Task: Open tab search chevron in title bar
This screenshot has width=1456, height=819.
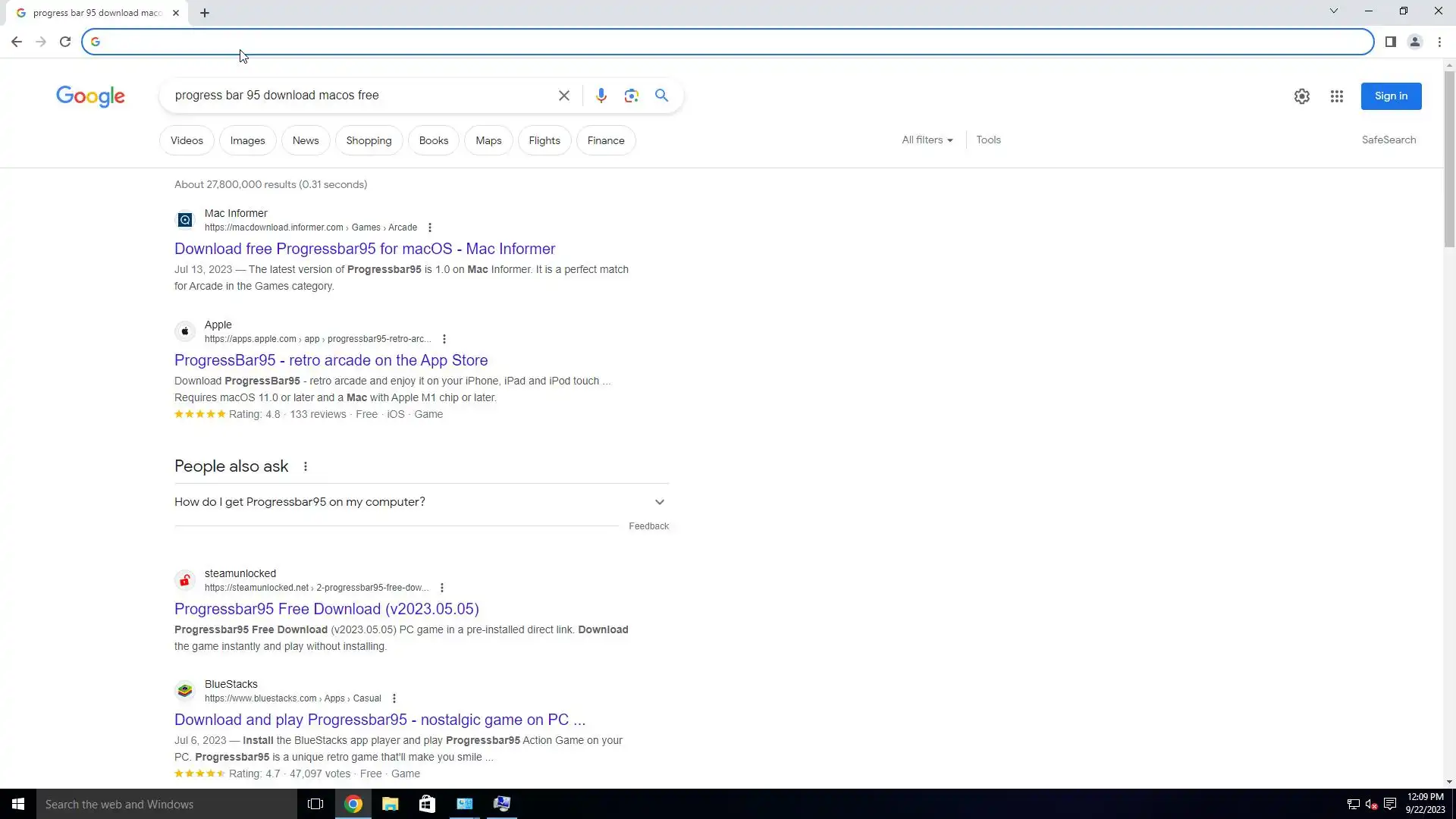Action: click(1333, 11)
